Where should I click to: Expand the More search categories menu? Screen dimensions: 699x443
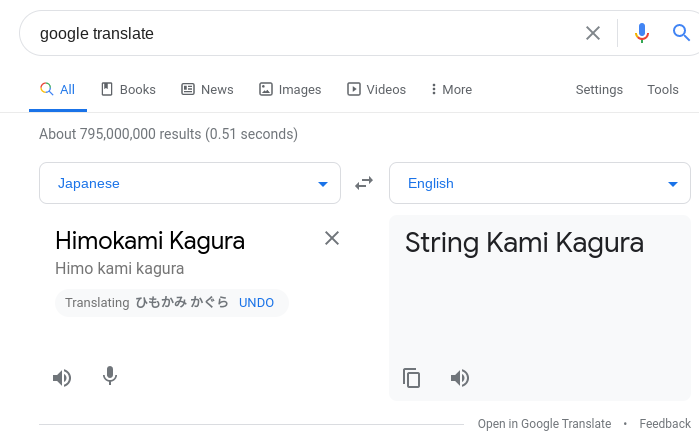click(x=451, y=89)
